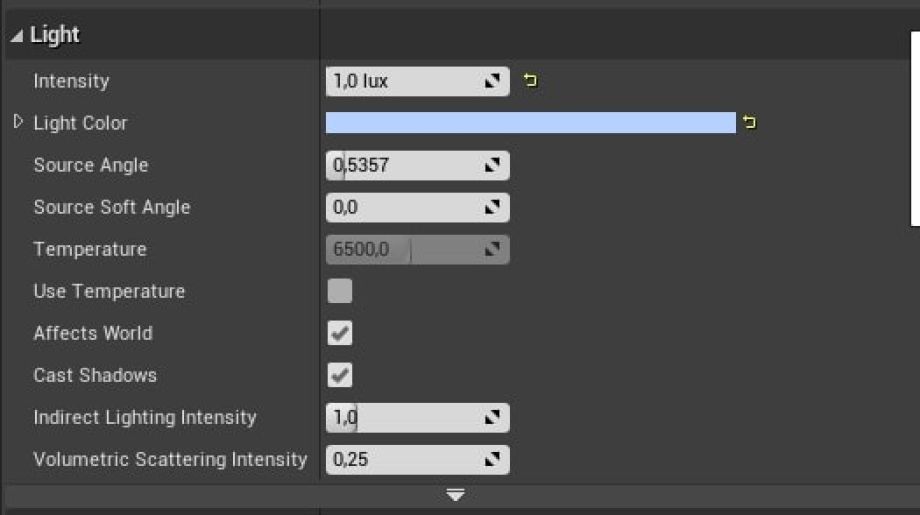Click the Intensity lux value field
This screenshot has width=920, height=515.
pos(400,81)
